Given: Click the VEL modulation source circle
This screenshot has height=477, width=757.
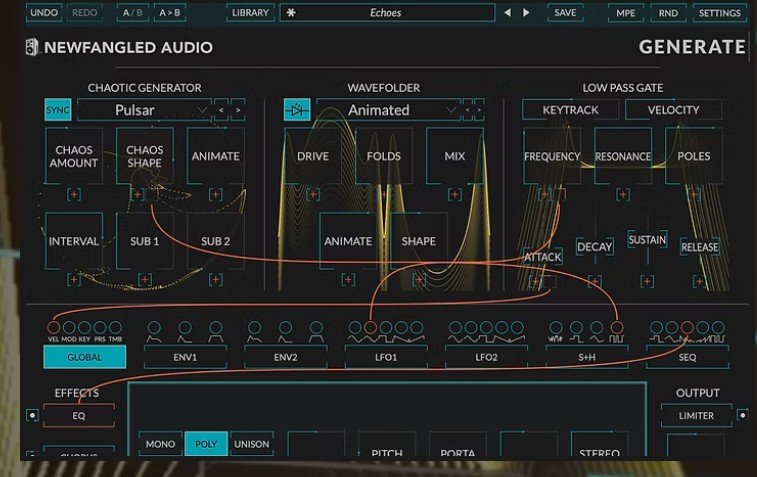Looking at the screenshot, I should point(54,327).
